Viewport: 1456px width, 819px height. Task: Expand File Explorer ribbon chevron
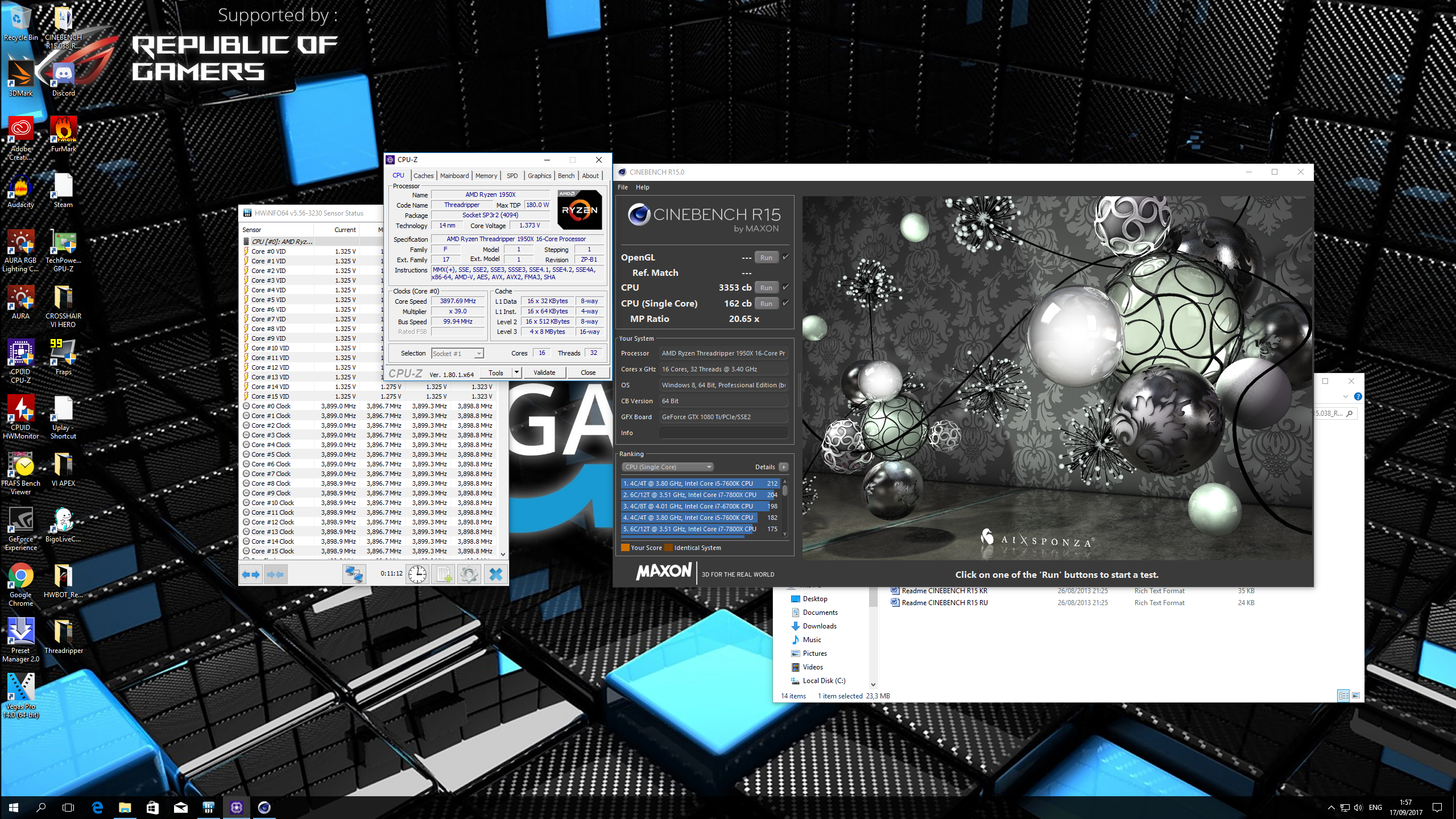1345,396
